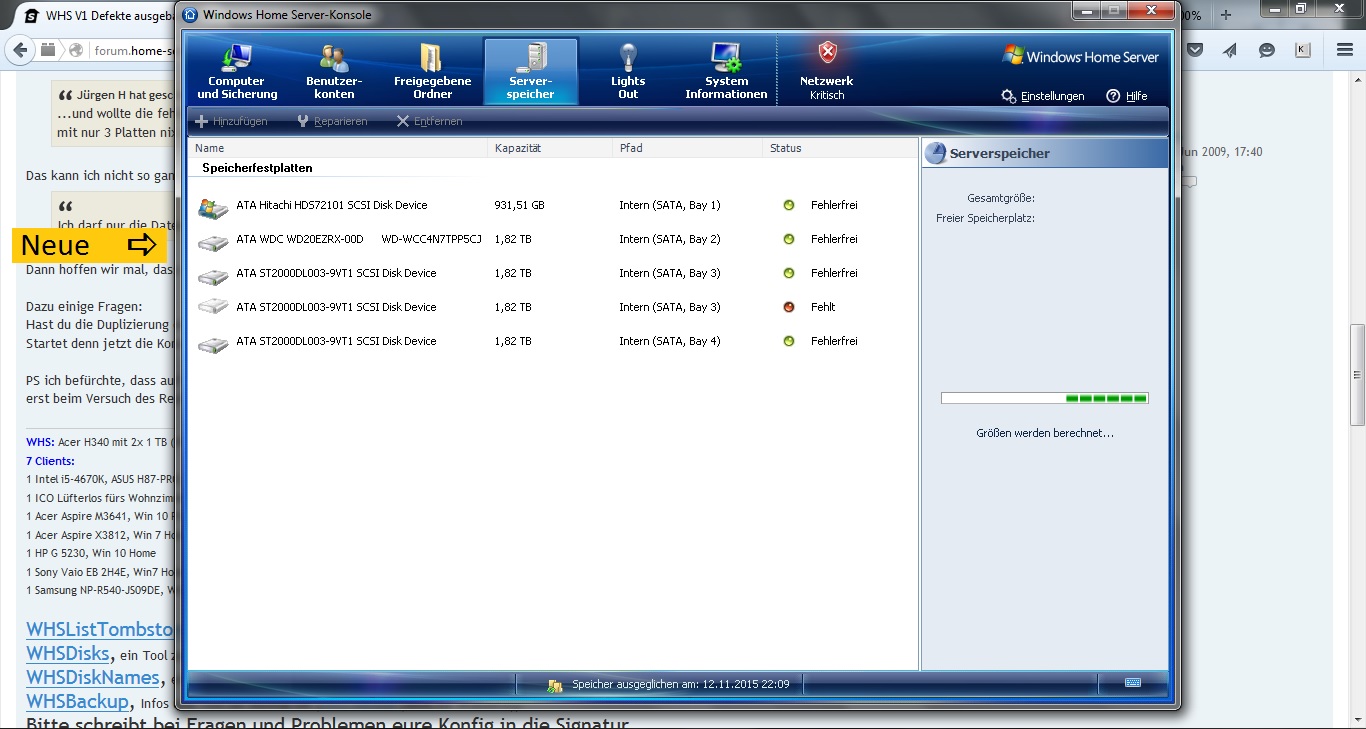Screen dimensions: 1366x729
Task: Sort list by the Name column header
Action: (338, 148)
